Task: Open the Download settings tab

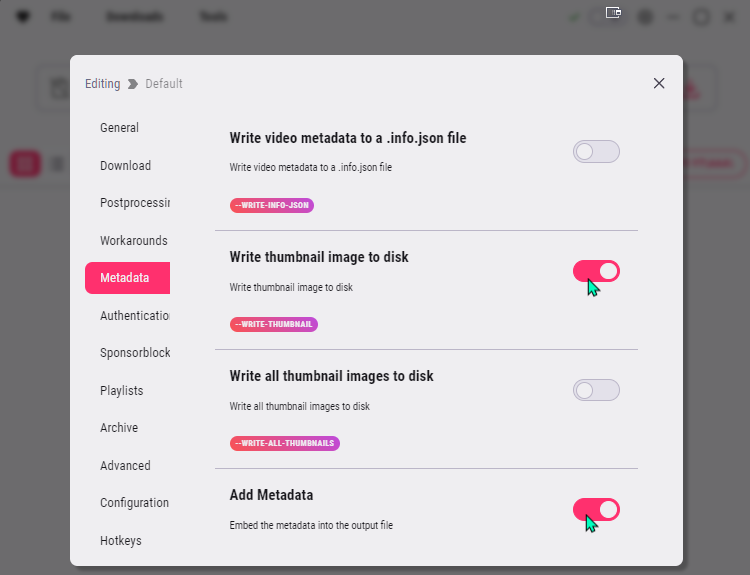Action: coord(127,166)
